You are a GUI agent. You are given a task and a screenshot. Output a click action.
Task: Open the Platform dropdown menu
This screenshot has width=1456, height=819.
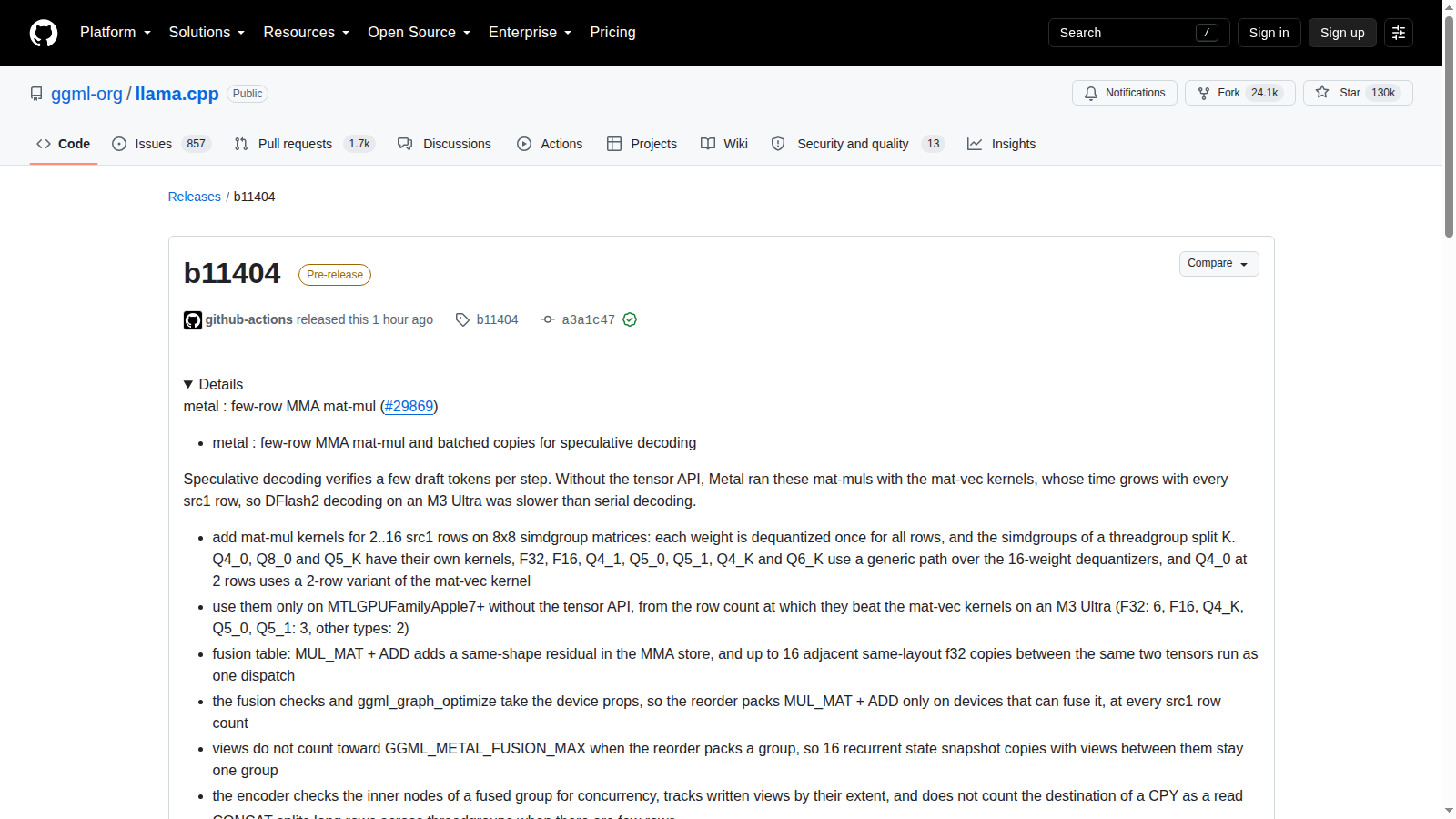(x=116, y=33)
